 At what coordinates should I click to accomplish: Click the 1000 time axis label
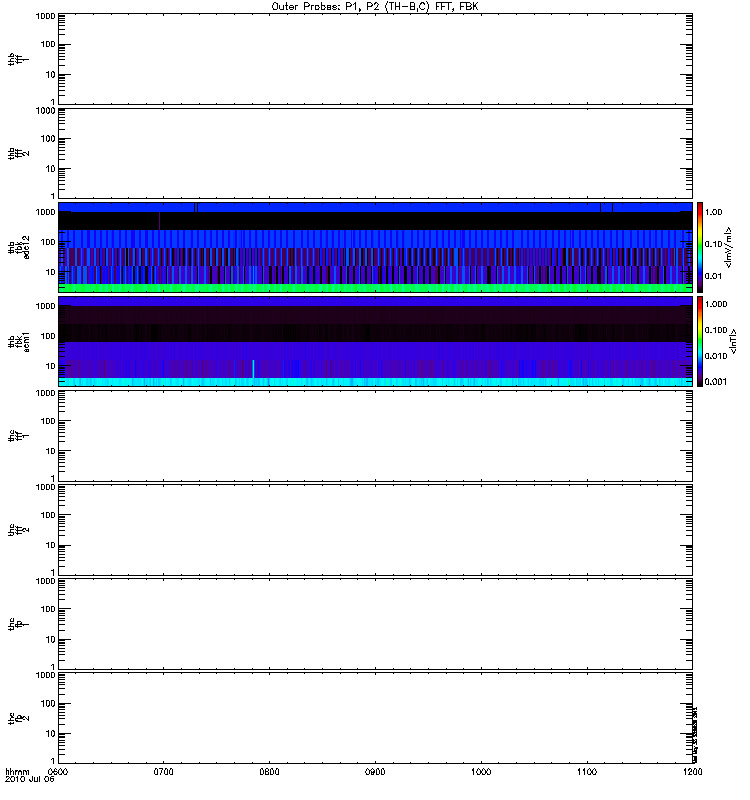(481, 771)
